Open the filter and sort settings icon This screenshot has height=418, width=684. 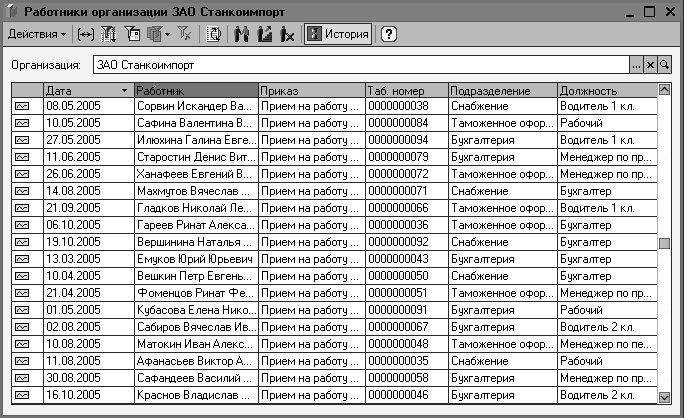pyautogui.click(x=109, y=34)
